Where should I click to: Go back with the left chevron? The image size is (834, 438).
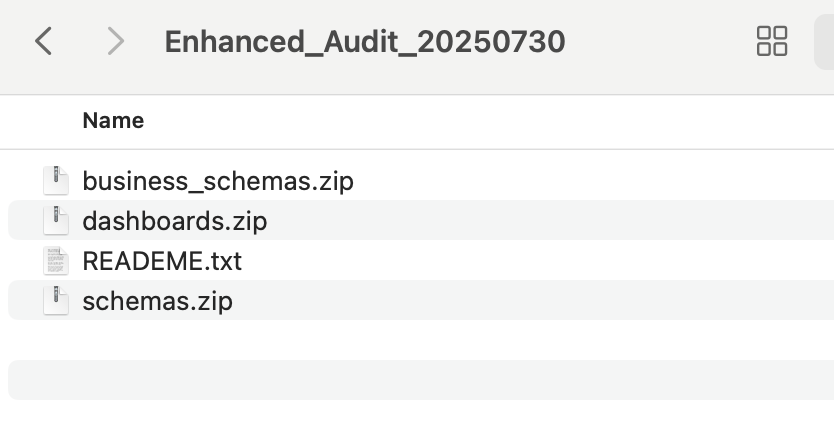[43, 41]
